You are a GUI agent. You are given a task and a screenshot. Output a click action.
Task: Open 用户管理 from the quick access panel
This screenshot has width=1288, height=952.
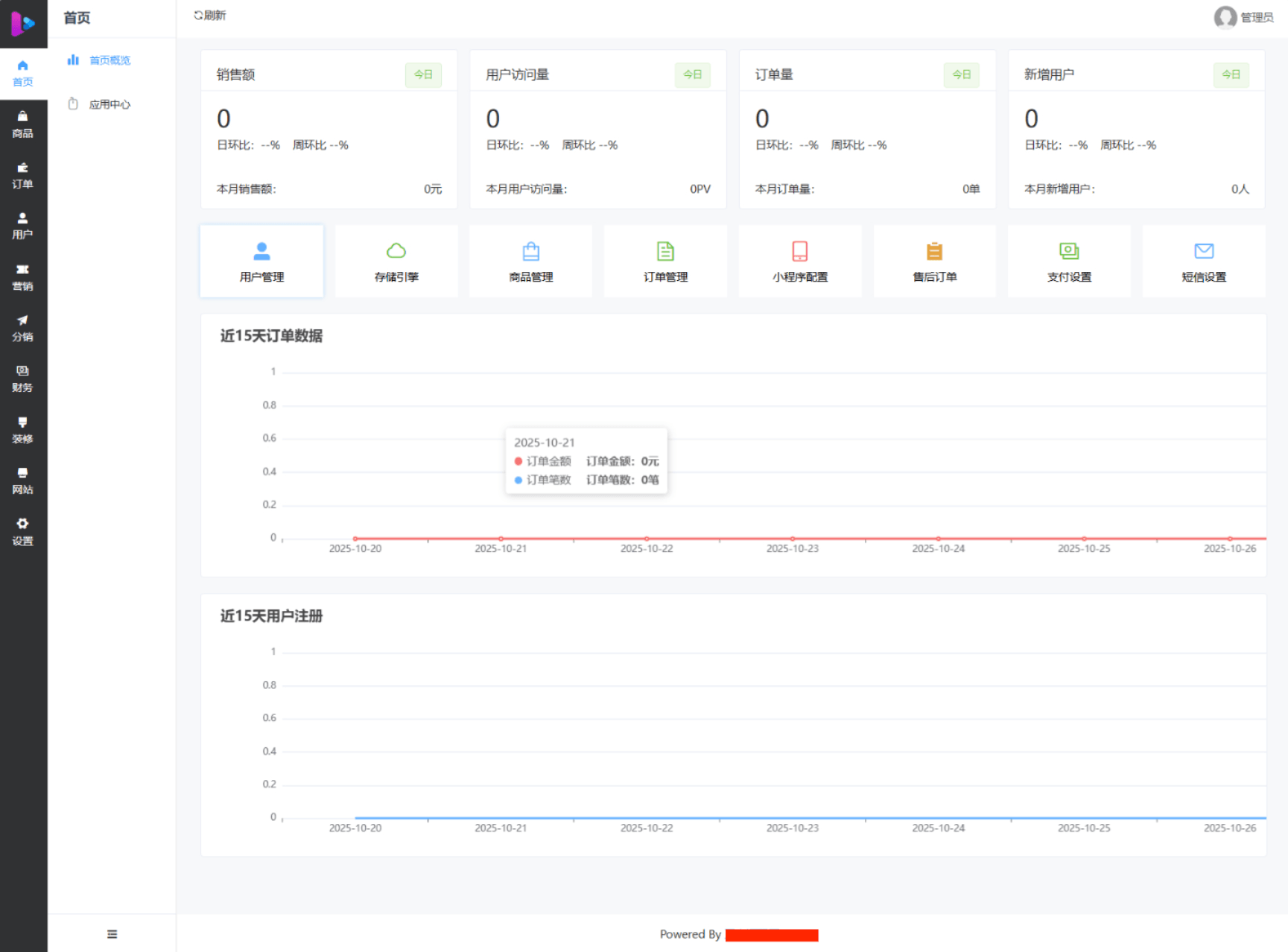click(x=261, y=261)
